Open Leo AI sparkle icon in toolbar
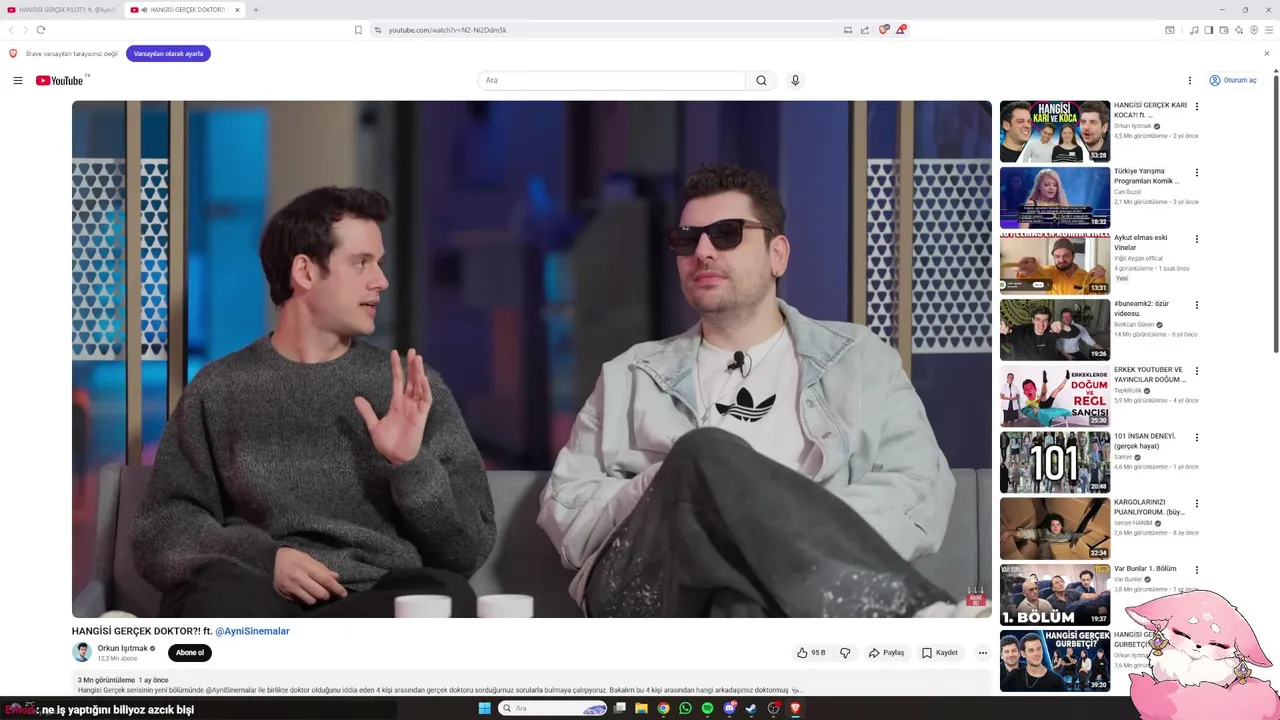This screenshot has width=1280, height=720. pyautogui.click(x=1239, y=30)
